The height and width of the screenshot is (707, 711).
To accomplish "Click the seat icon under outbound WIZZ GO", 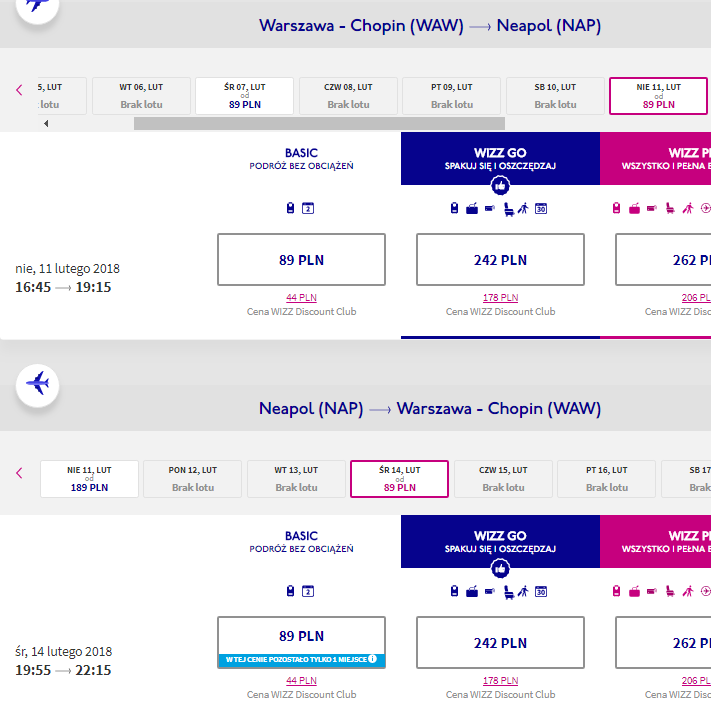I will 509,209.
